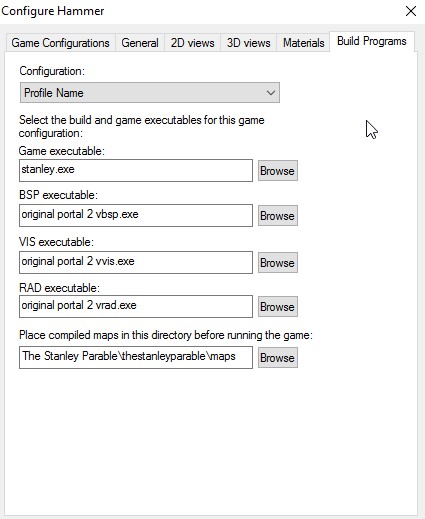The width and height of the screenshot is (425, 519).
Task: Browse for the Game executable
Action: pyautogui.click(x=278, y=171)
